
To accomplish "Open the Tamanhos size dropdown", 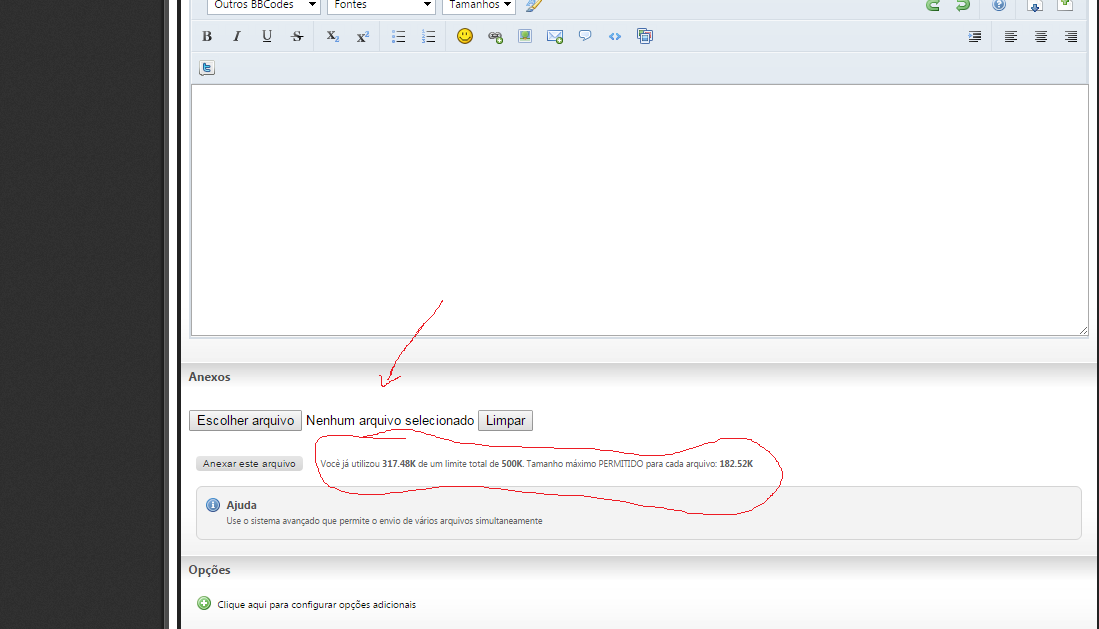I will pos(479,5).
